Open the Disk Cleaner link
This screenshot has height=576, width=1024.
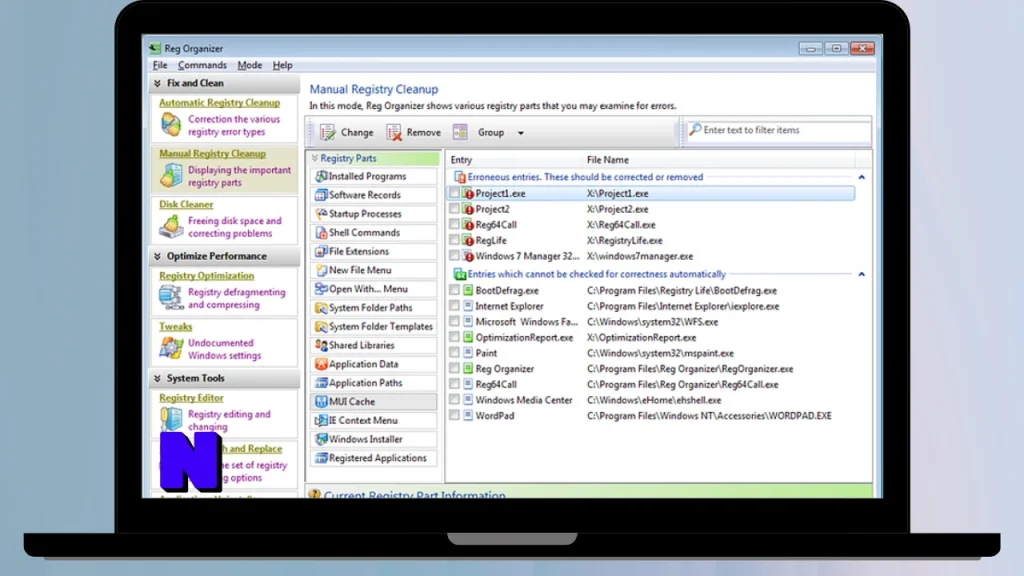pos(186,204)
